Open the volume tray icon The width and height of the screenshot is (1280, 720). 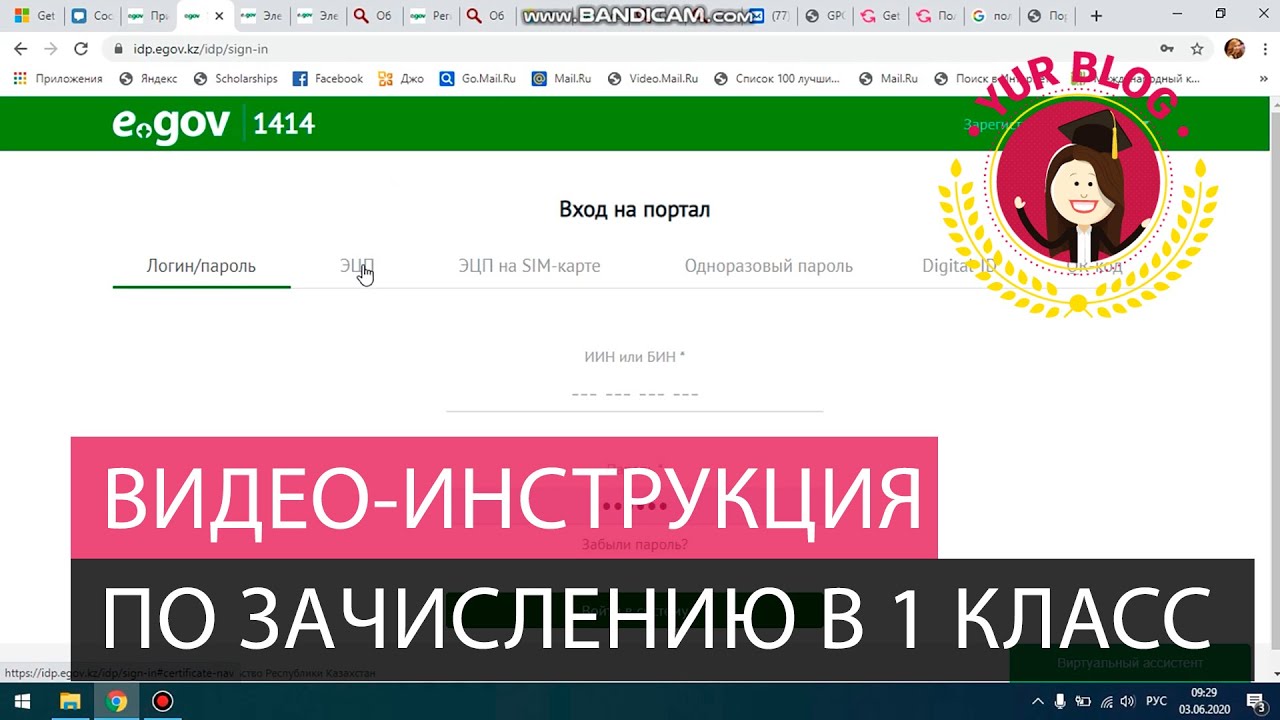point(1128,701)
